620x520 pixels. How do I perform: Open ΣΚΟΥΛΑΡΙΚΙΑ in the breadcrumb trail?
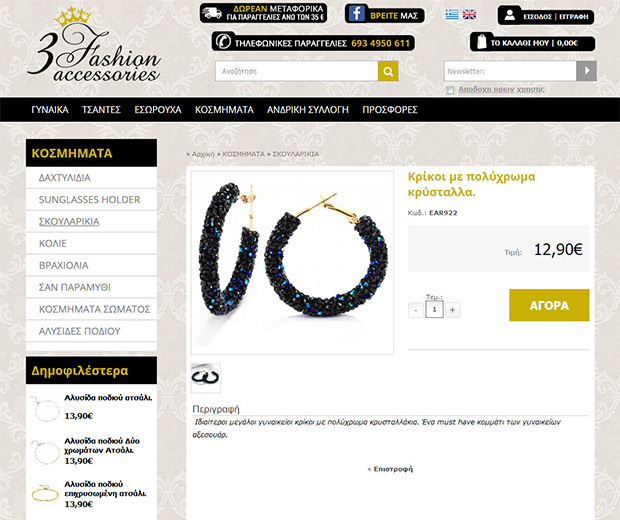[296, 154]
